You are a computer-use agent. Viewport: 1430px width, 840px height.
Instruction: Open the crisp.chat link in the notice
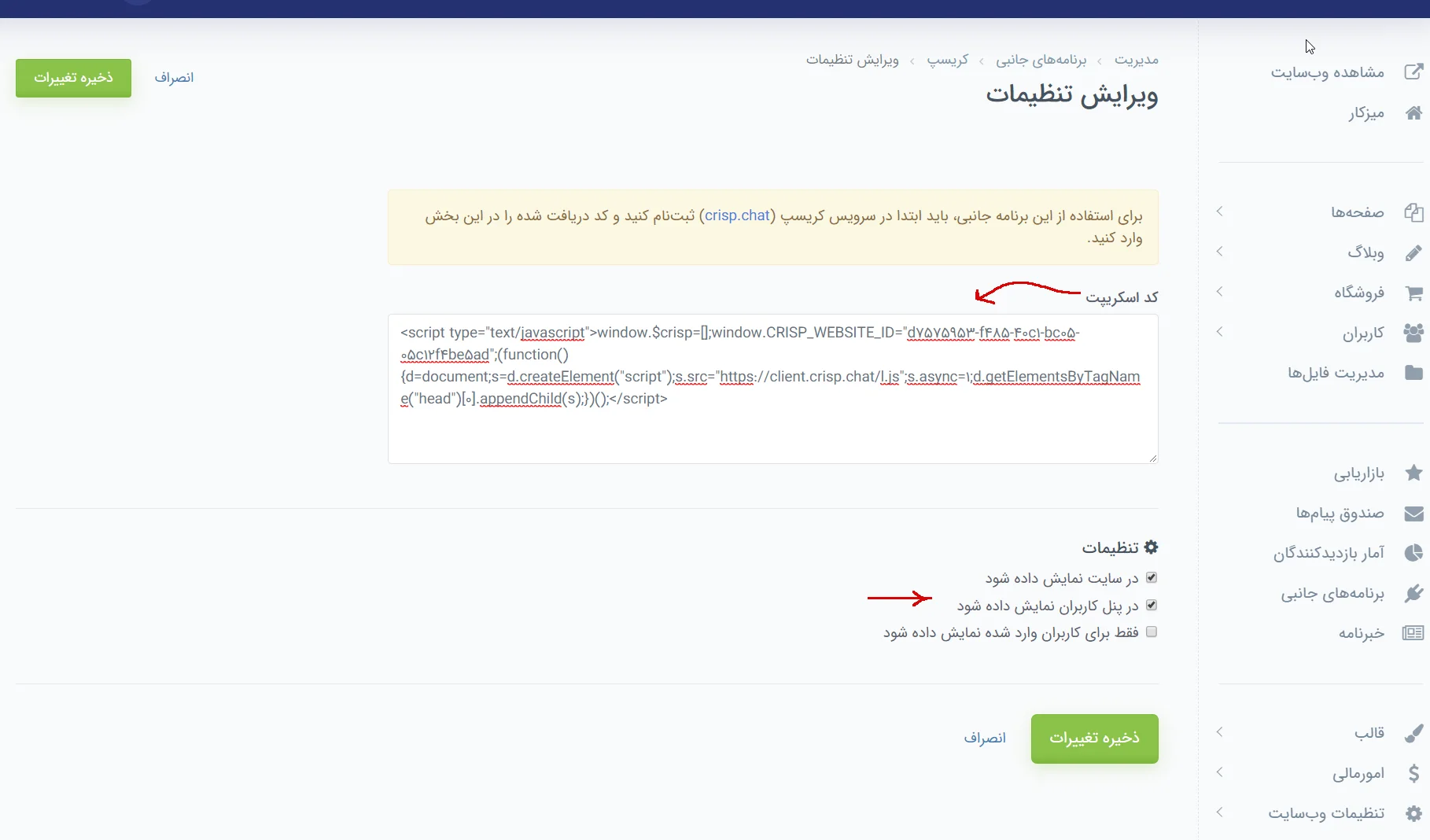[x=737, y=216]
